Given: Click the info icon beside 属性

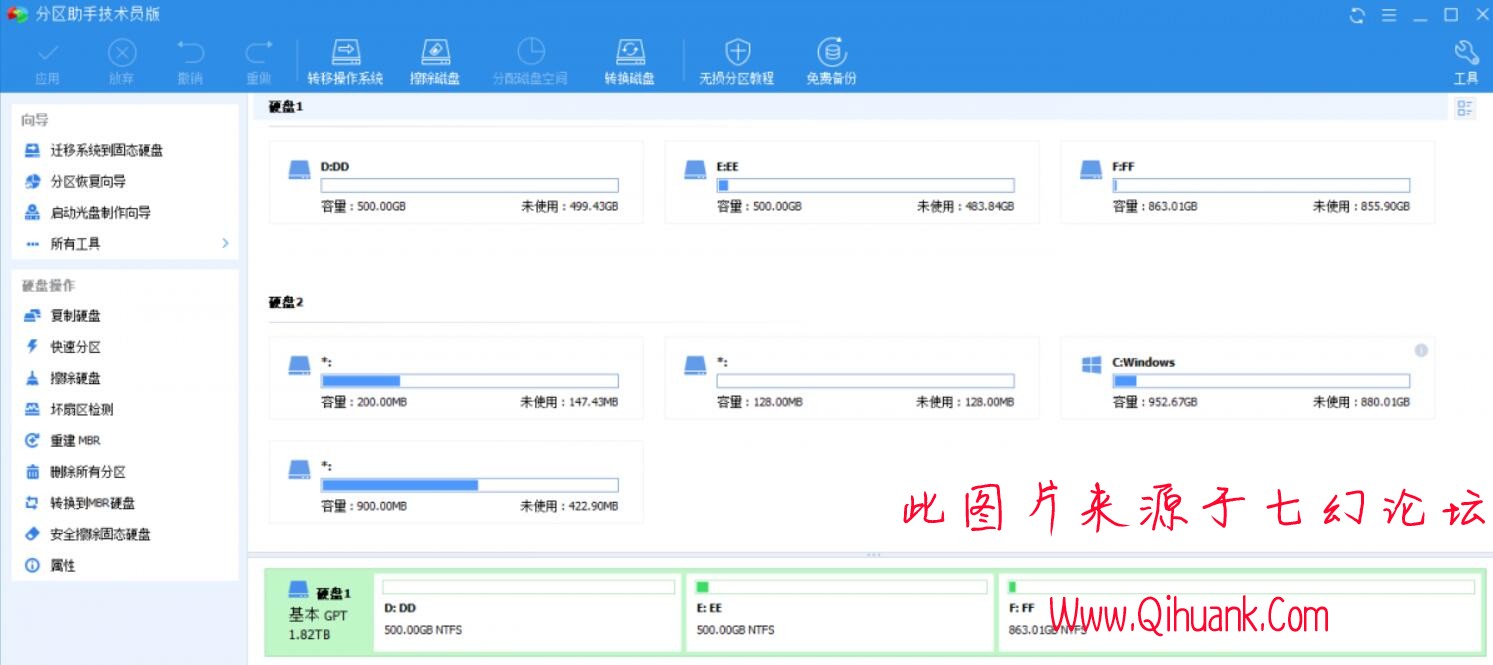Looking at the screenshot, I should [x=32, y=566].
